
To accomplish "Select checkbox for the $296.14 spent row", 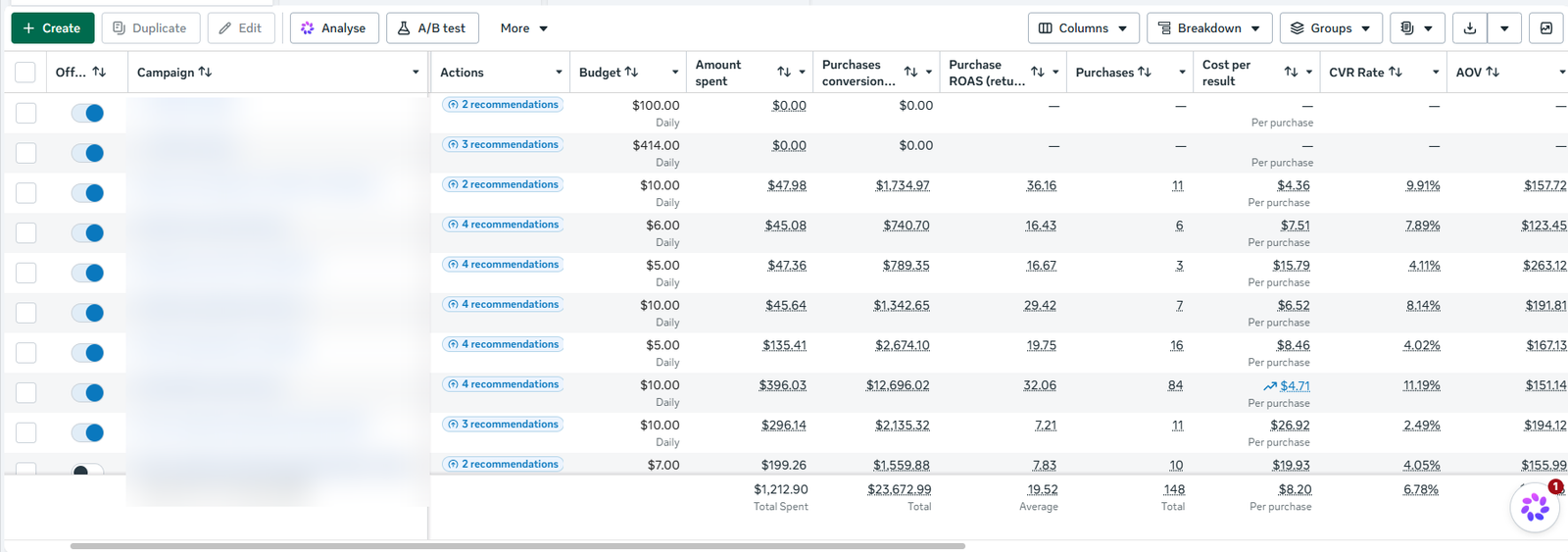I will (25, 432).
